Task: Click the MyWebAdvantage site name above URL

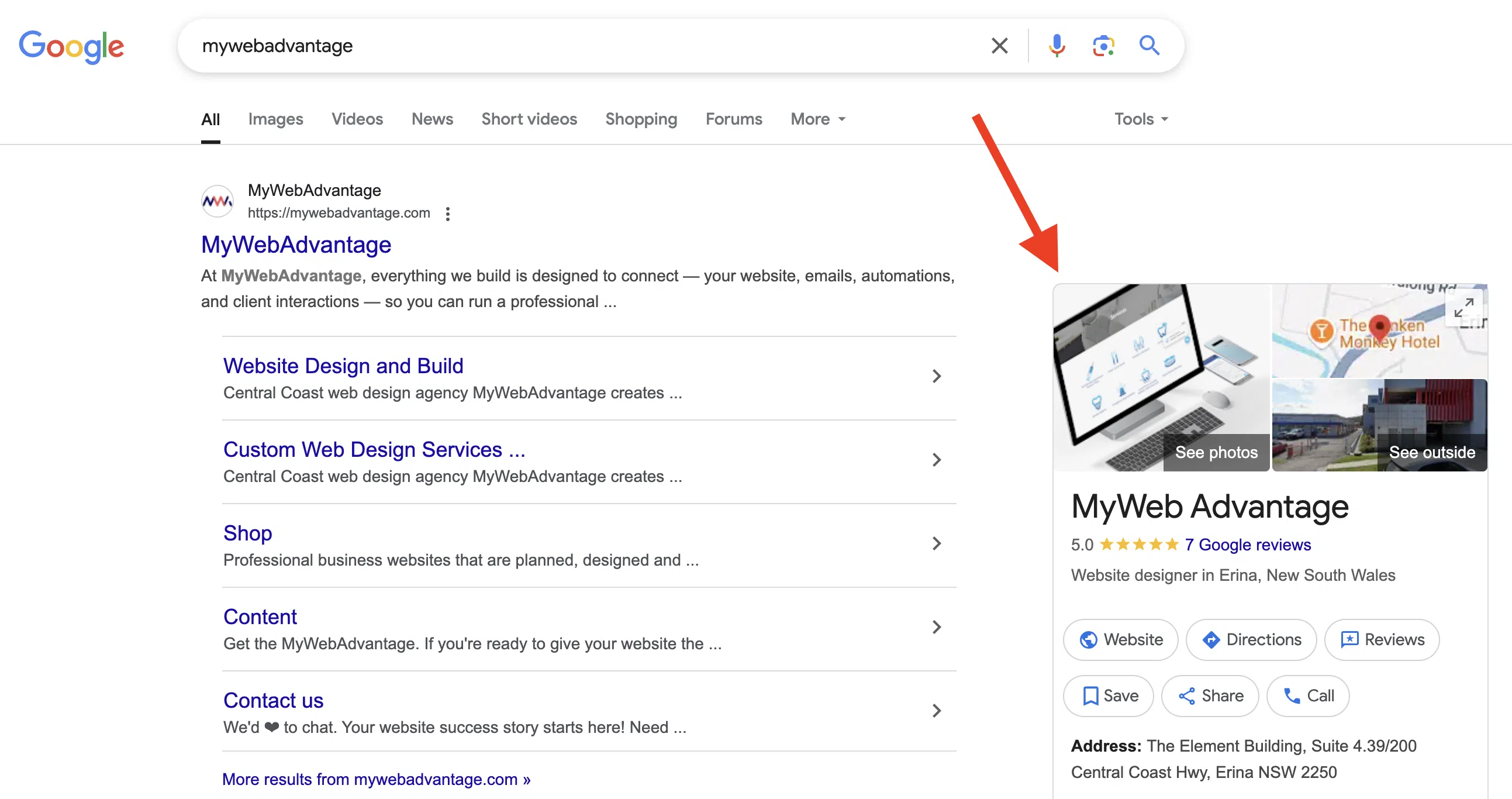Action: click(314, 191)
